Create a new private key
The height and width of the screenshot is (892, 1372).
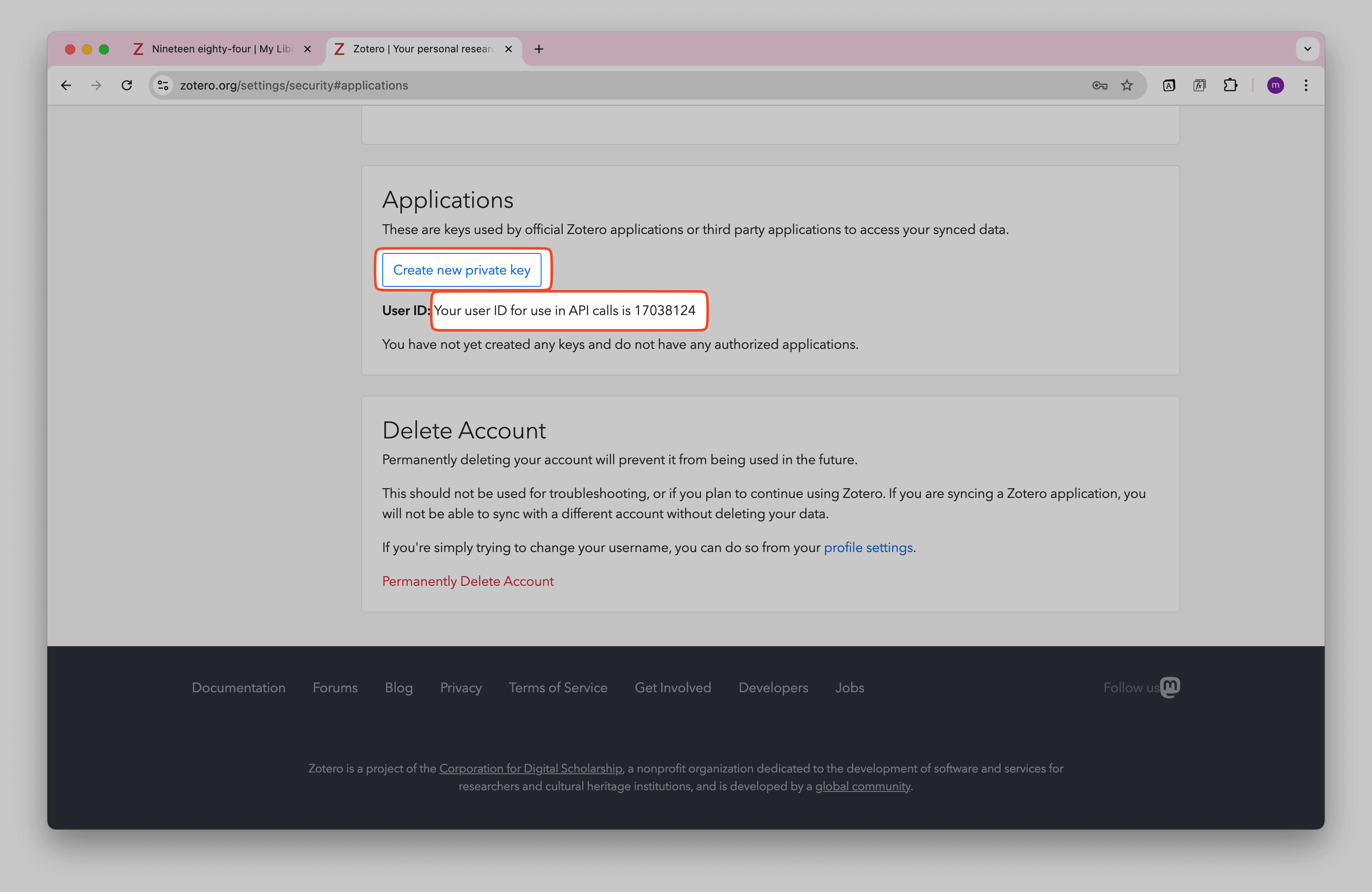462,270
